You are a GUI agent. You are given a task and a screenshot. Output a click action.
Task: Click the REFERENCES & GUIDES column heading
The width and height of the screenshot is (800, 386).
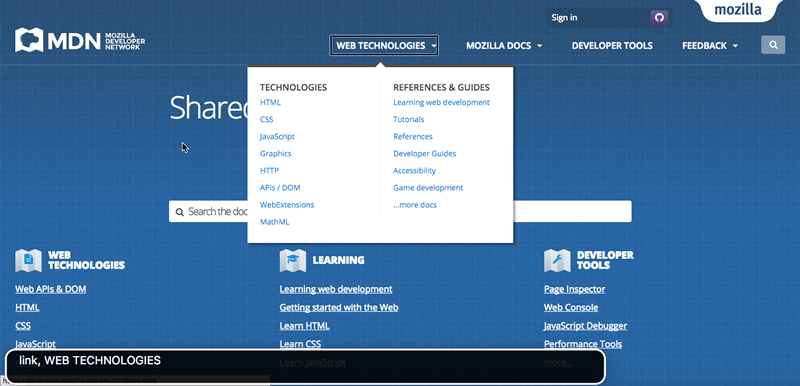(441, 88)
